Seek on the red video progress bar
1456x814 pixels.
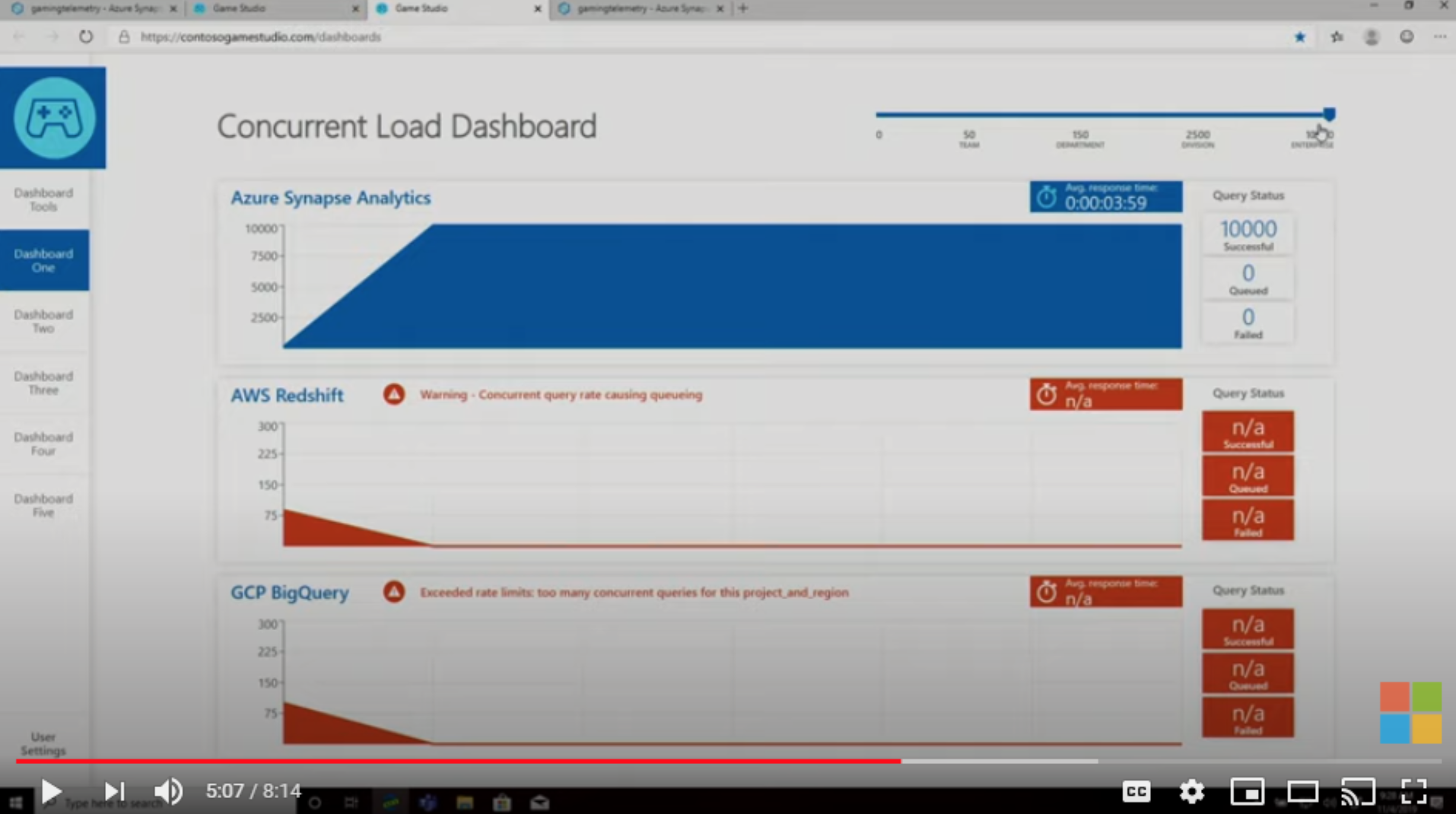[x=458, y=761]
